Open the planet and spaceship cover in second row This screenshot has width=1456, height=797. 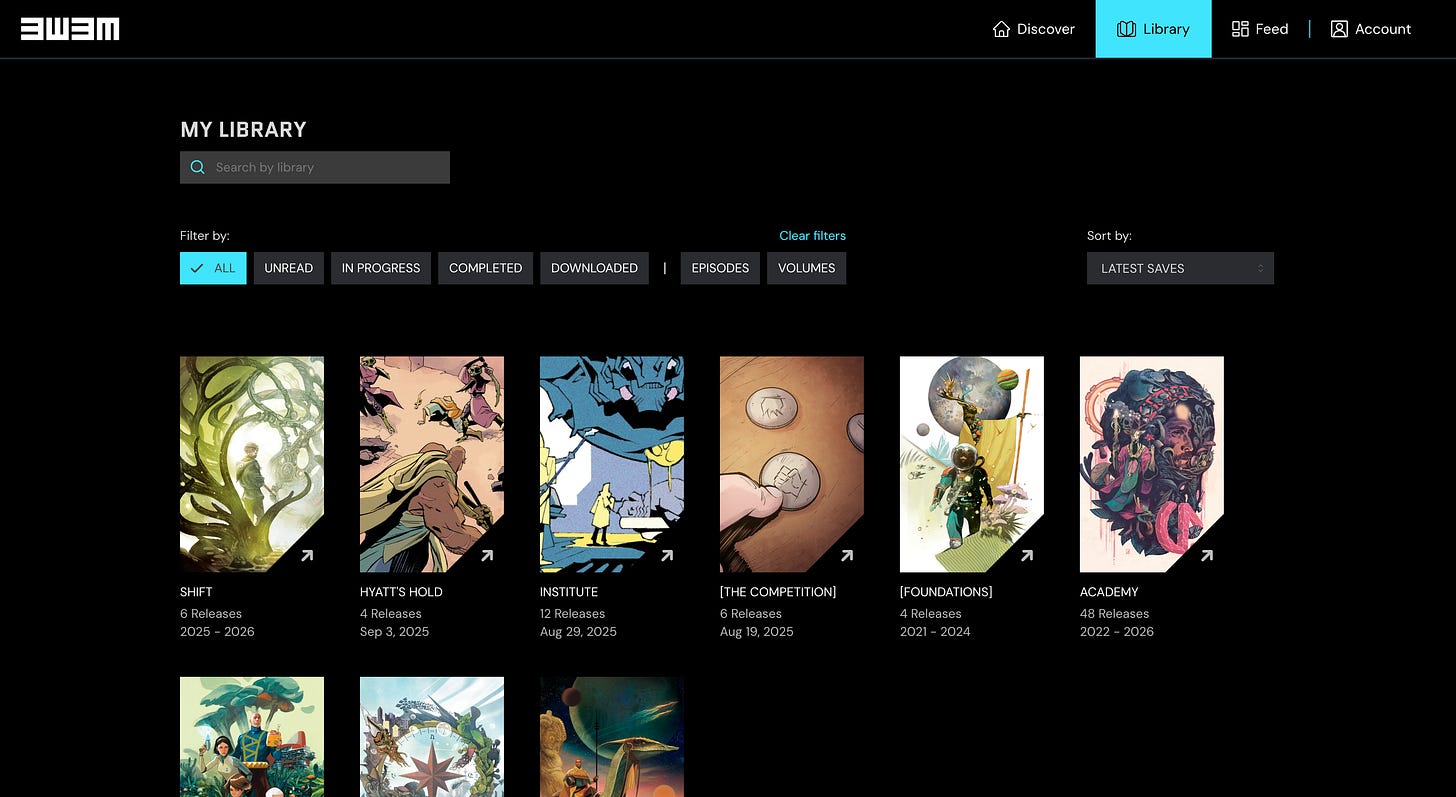[x=612, y=737]
